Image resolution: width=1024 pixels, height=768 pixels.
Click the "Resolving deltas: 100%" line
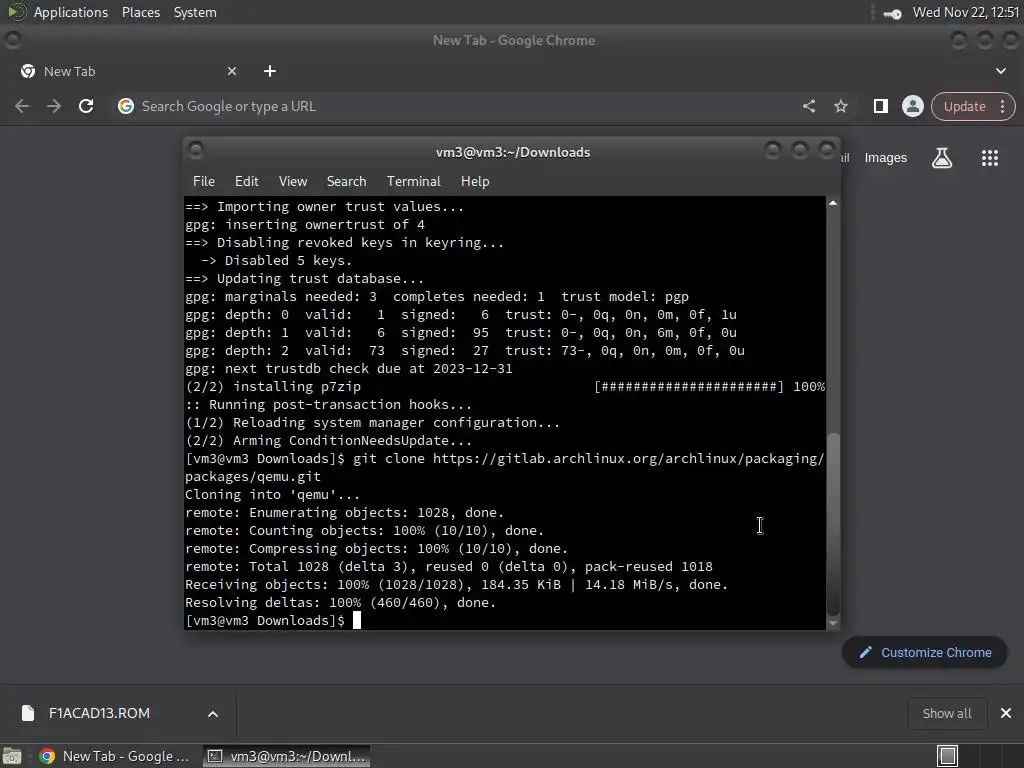(340, 602)
